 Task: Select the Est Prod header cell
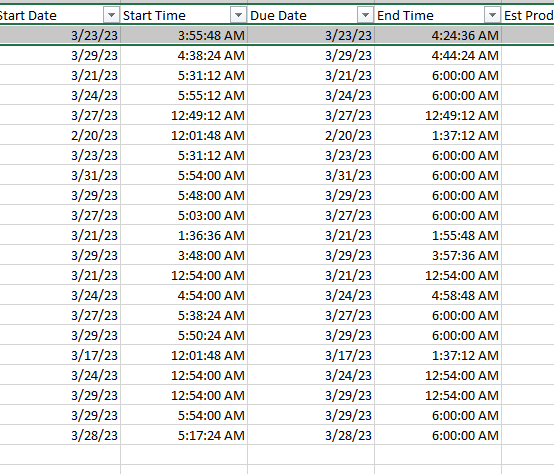pyautogui.click(x=528, y=15)
